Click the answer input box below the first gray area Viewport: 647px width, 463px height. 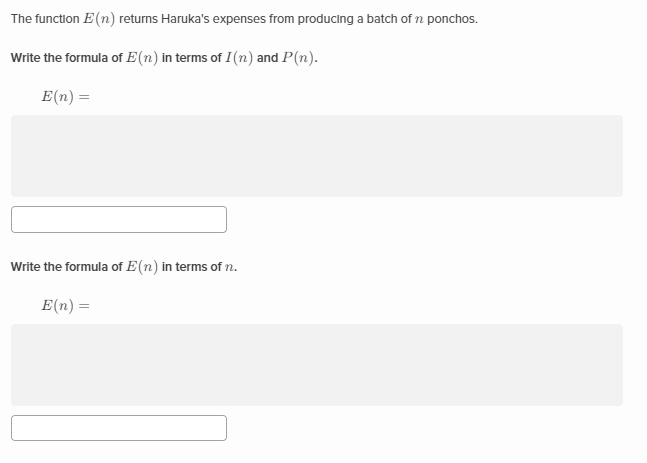[119, 219]
